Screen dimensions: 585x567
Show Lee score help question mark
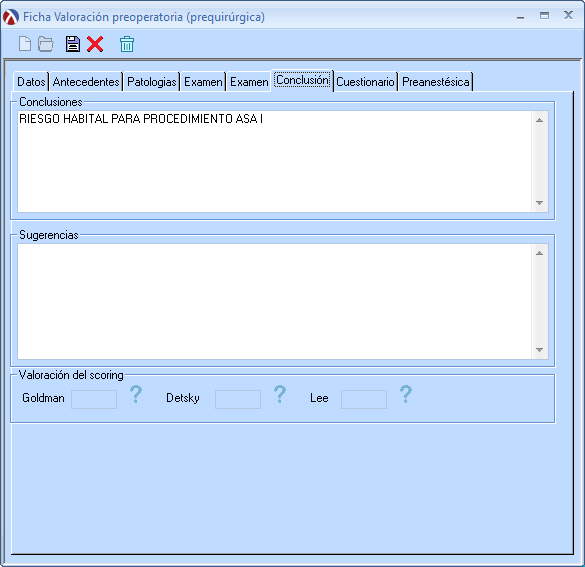(x=406, y=394)
